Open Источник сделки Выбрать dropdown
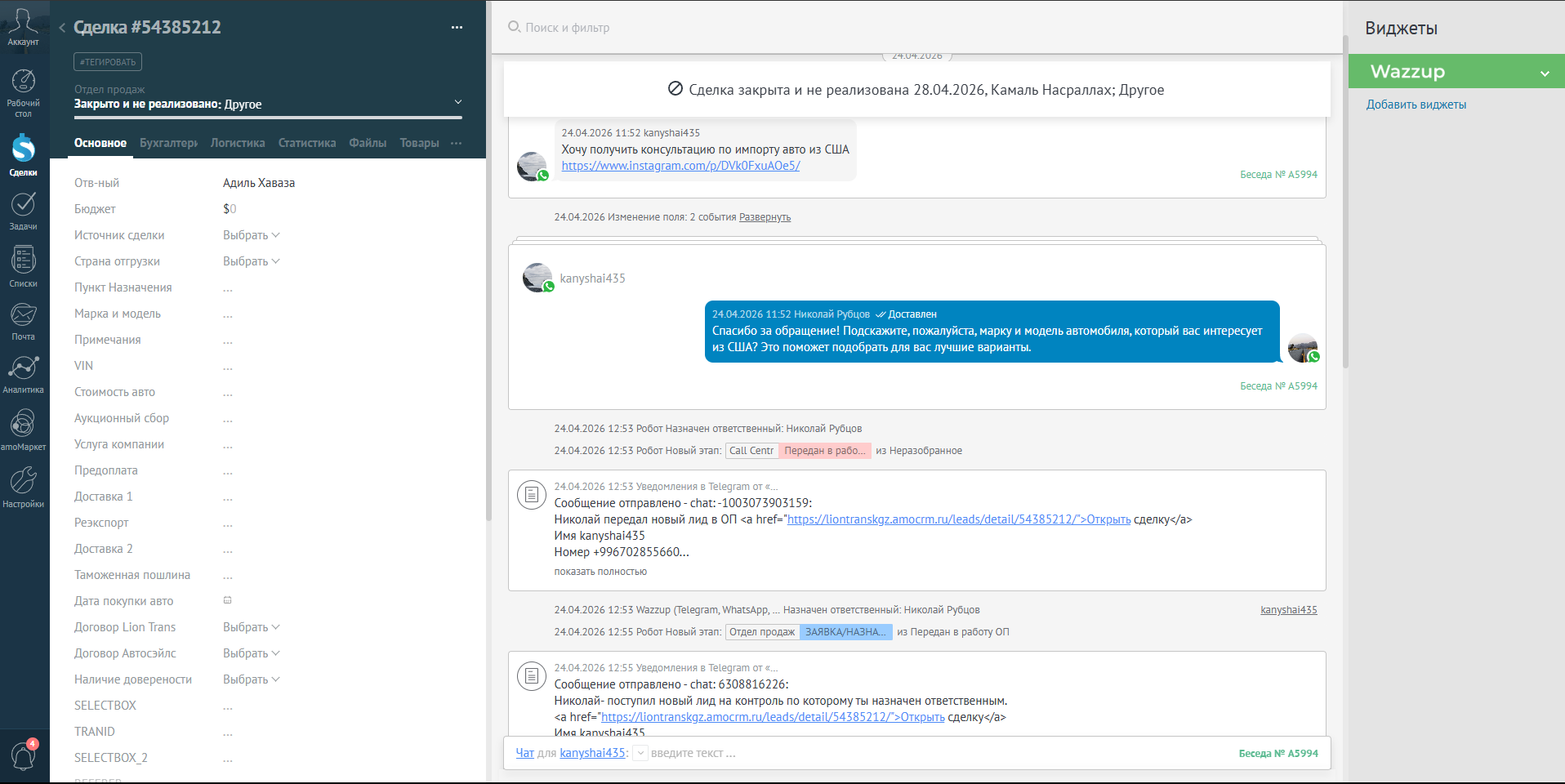Image resolution: width=1565 pixels, height=784 pixels. click(x=252, y=235)
